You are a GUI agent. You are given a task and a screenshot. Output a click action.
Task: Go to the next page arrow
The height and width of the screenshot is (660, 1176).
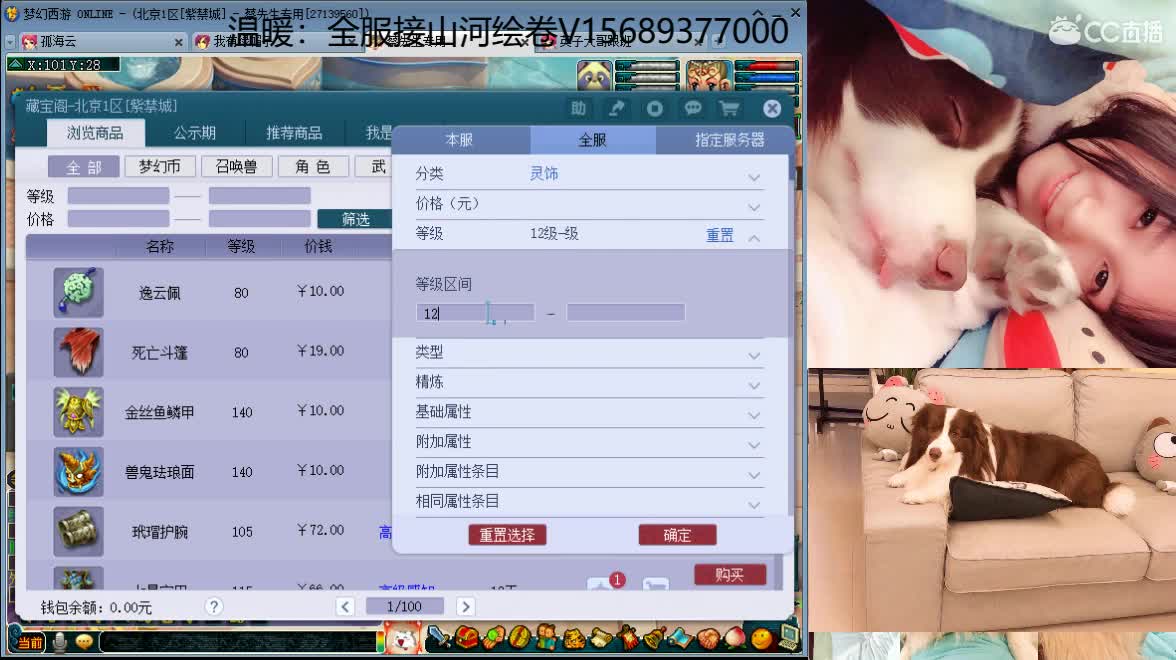pos(466,606)
